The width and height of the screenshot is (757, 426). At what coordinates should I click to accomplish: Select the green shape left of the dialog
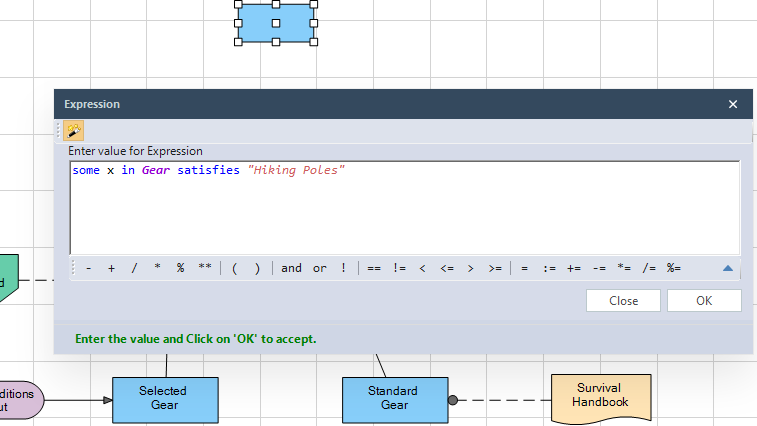[8, 279]
